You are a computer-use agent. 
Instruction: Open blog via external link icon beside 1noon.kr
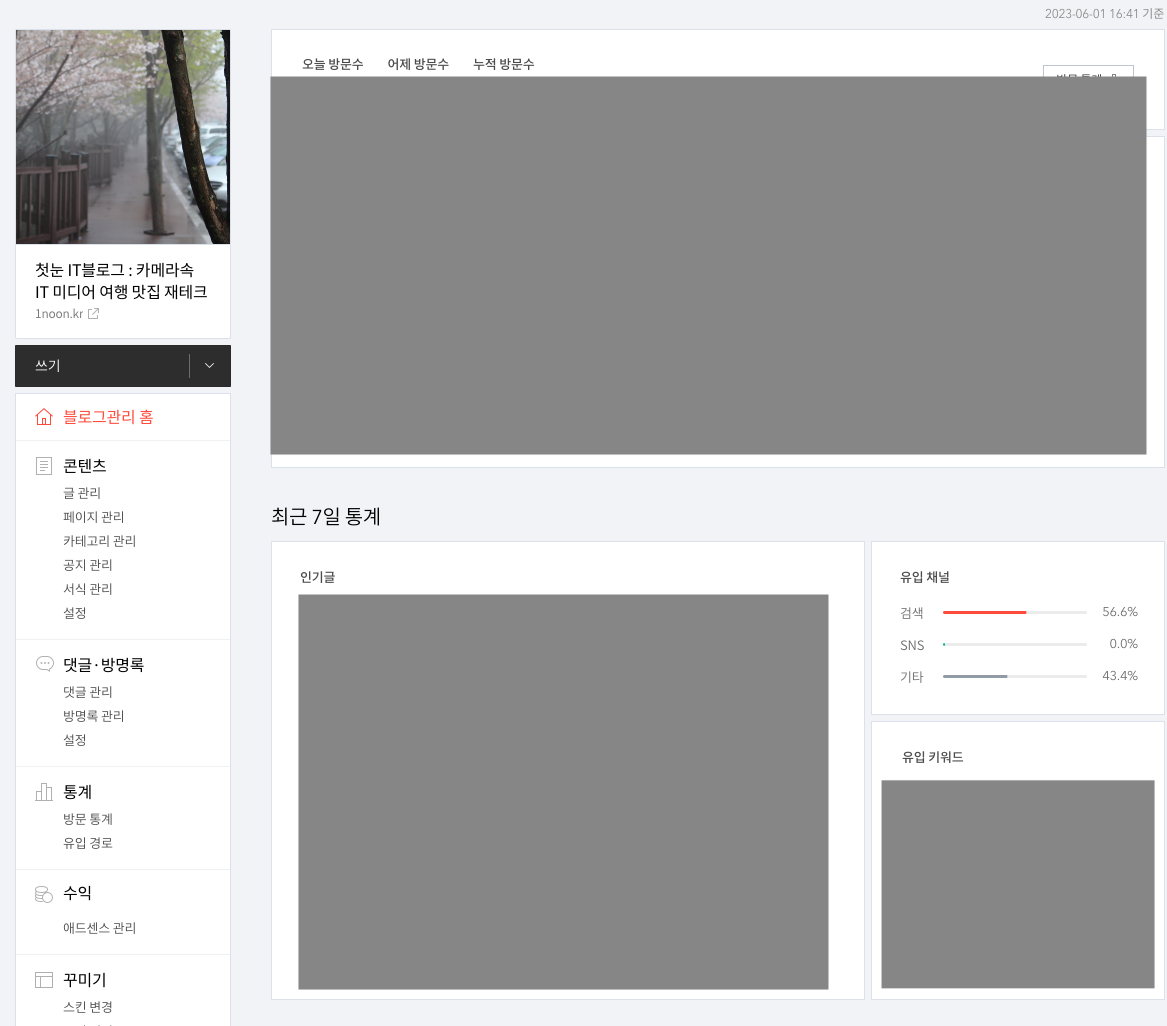point(95,313)
